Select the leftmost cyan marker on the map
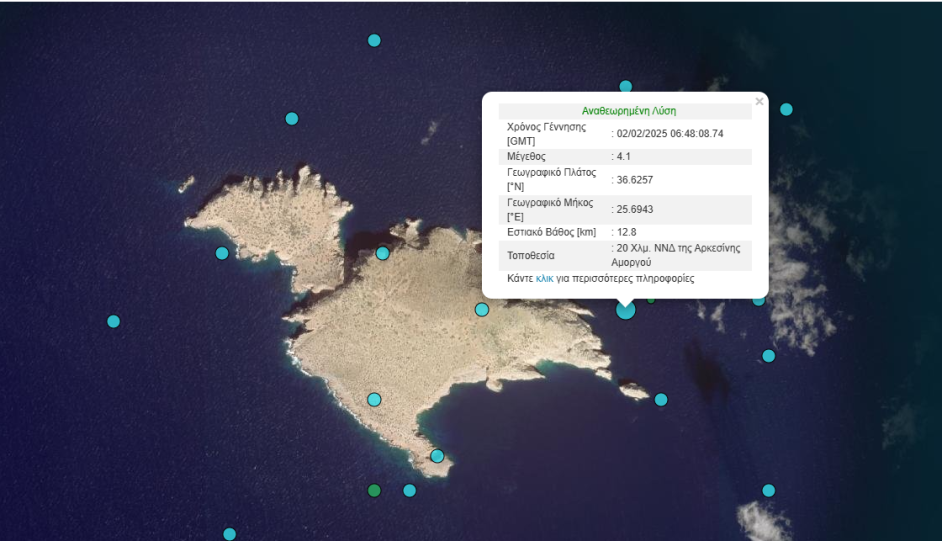This screenshot has height=541, width=942. [113, 321]
